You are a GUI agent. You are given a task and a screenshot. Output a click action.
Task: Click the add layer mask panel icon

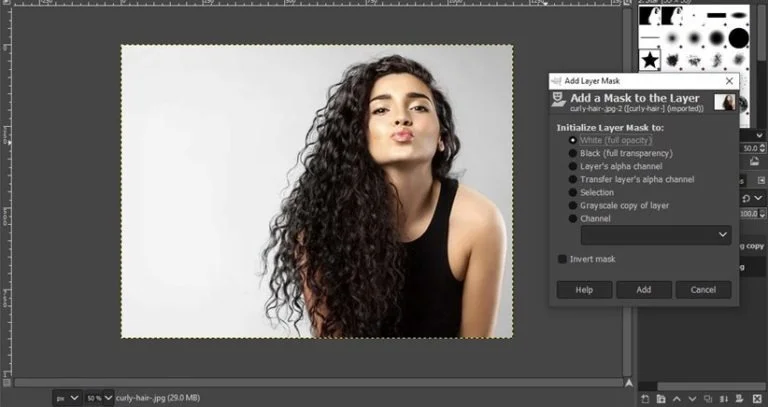coord(741,399)
